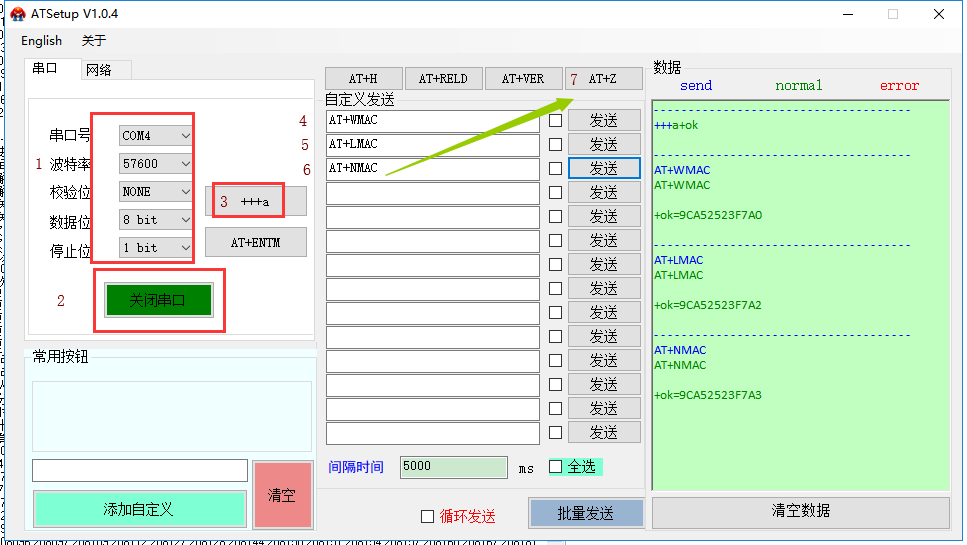Click the 清空数据 clear data button

tap(800, 511)
